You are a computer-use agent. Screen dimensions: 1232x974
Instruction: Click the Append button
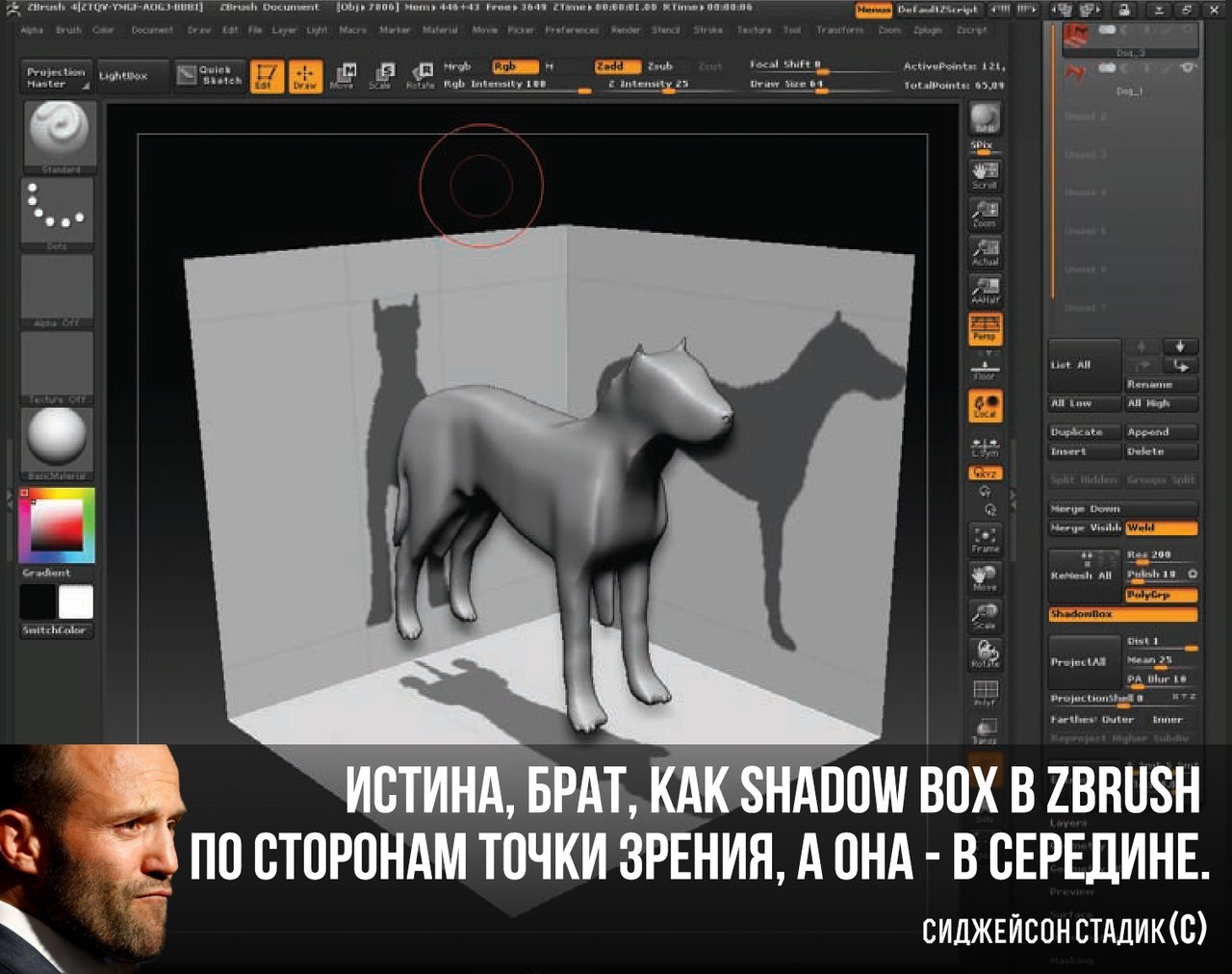(x=1161, y=433)
